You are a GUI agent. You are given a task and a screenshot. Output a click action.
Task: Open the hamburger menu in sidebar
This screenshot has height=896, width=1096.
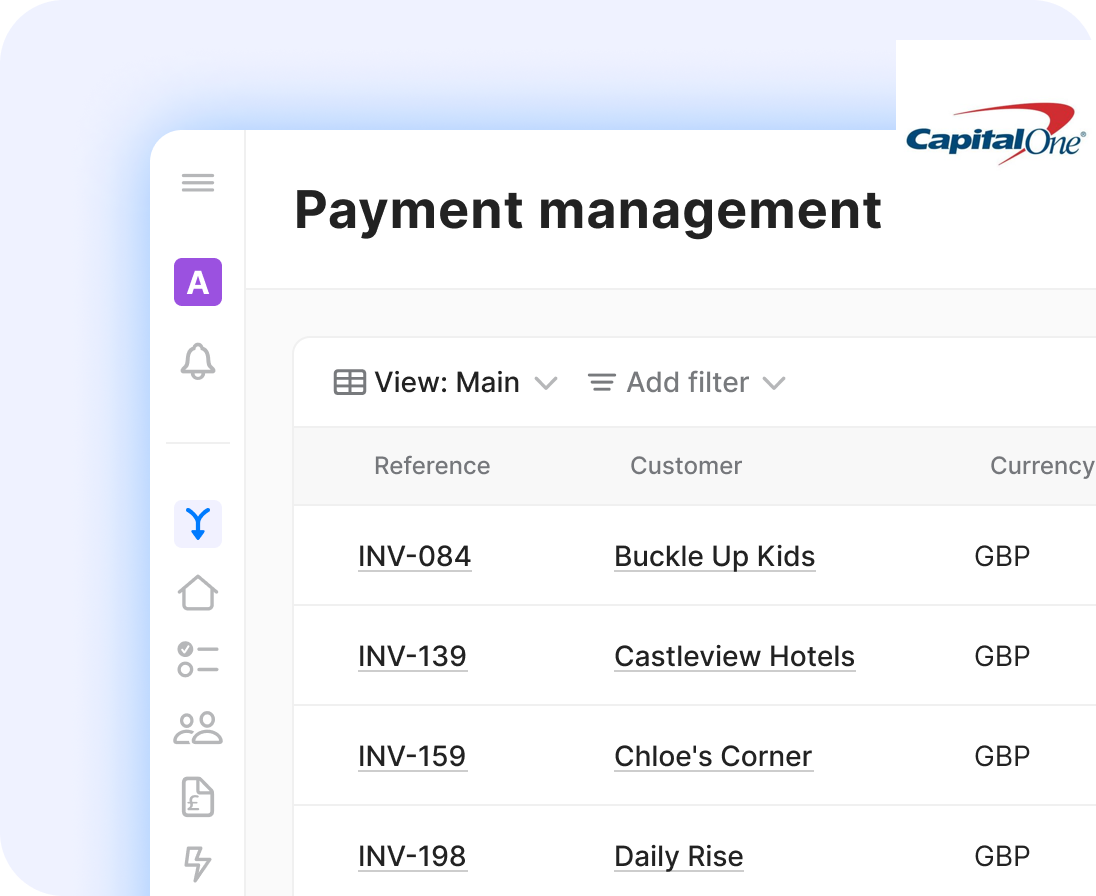pyautogui.click(x=198, y=183)
